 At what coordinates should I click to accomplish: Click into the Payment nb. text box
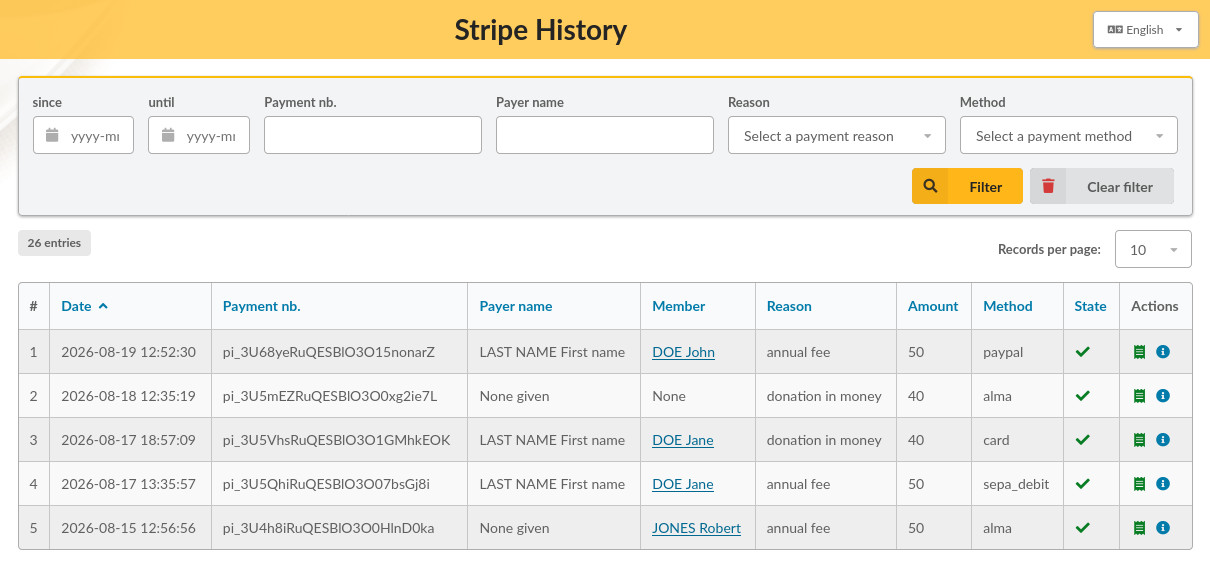(x=373, y=135)
